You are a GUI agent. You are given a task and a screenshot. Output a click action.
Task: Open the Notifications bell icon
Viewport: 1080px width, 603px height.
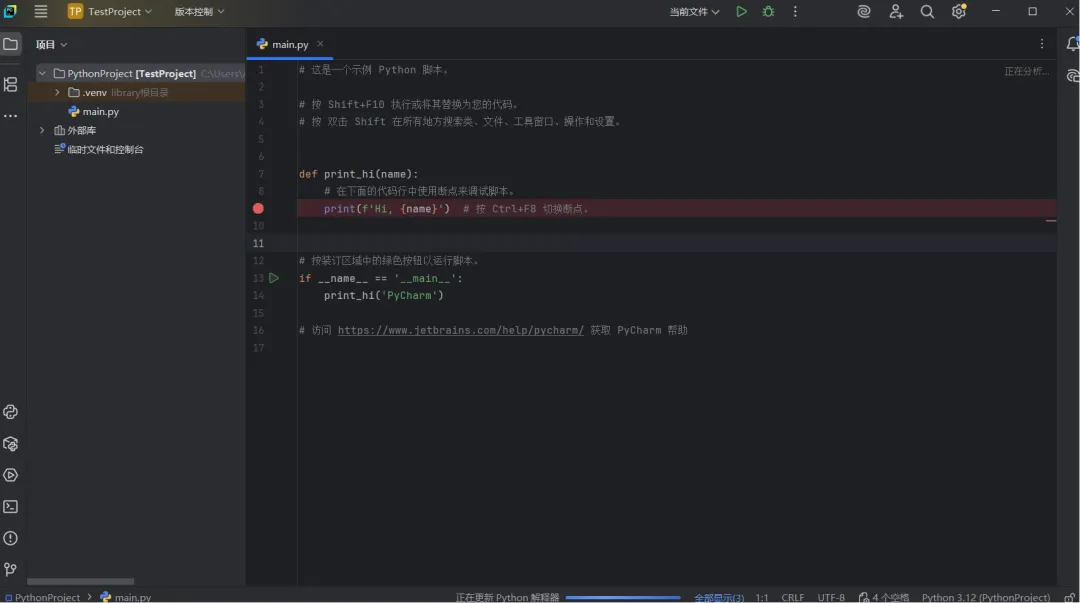pyautogui.click(x=1072, y=44)
